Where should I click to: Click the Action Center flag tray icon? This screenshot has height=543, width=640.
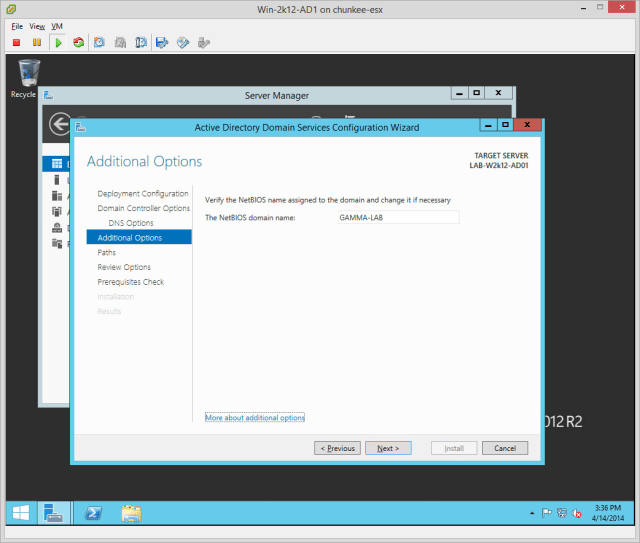(x=547, y=513)
